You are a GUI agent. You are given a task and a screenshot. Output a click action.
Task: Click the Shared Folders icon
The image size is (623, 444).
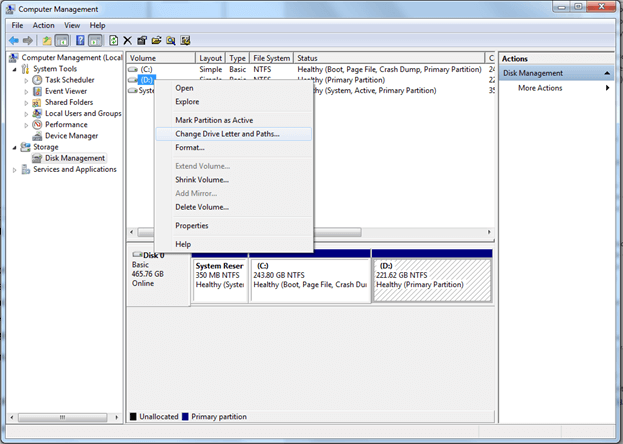click(x=37, y=103)
